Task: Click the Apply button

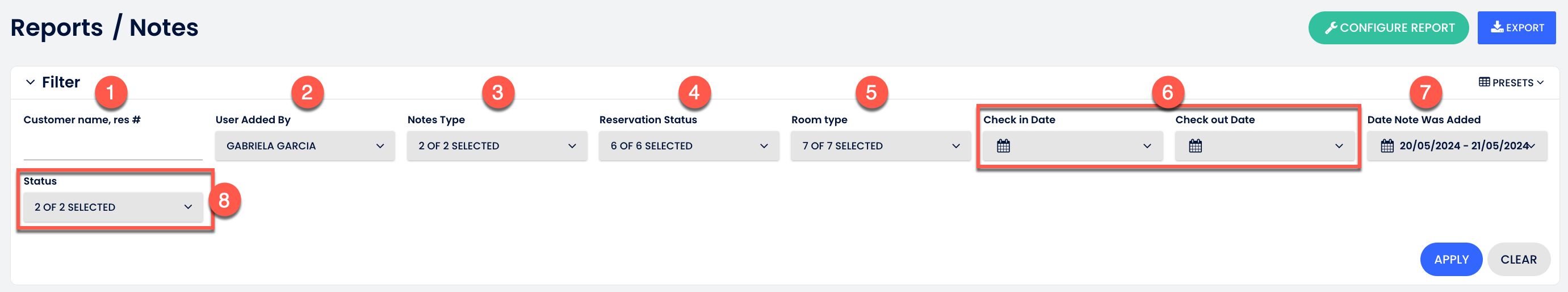Action: click(x=1450, y=259)
